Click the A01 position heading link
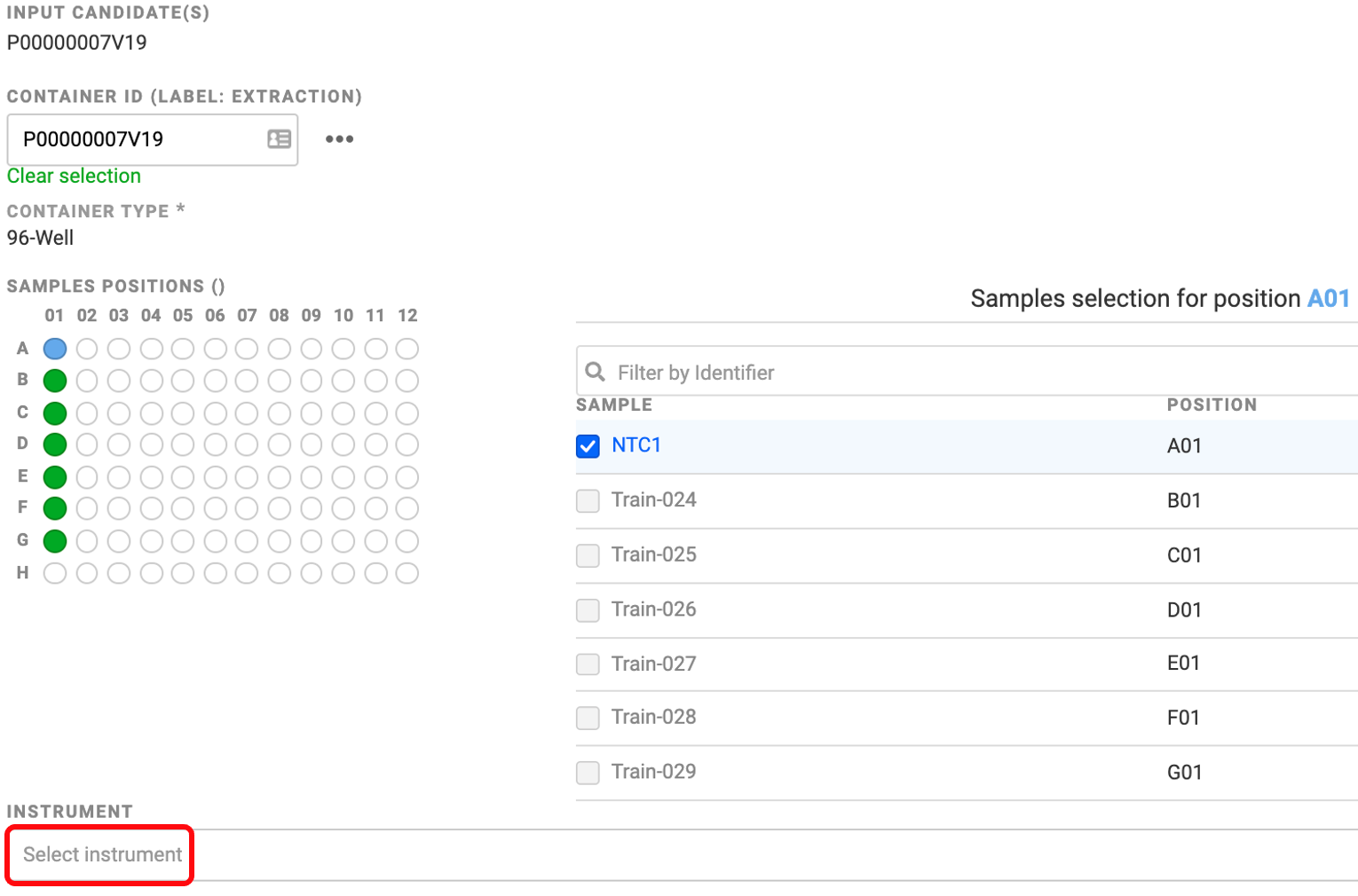This screenshot has width=1358, height=896. pos(1329,298)
